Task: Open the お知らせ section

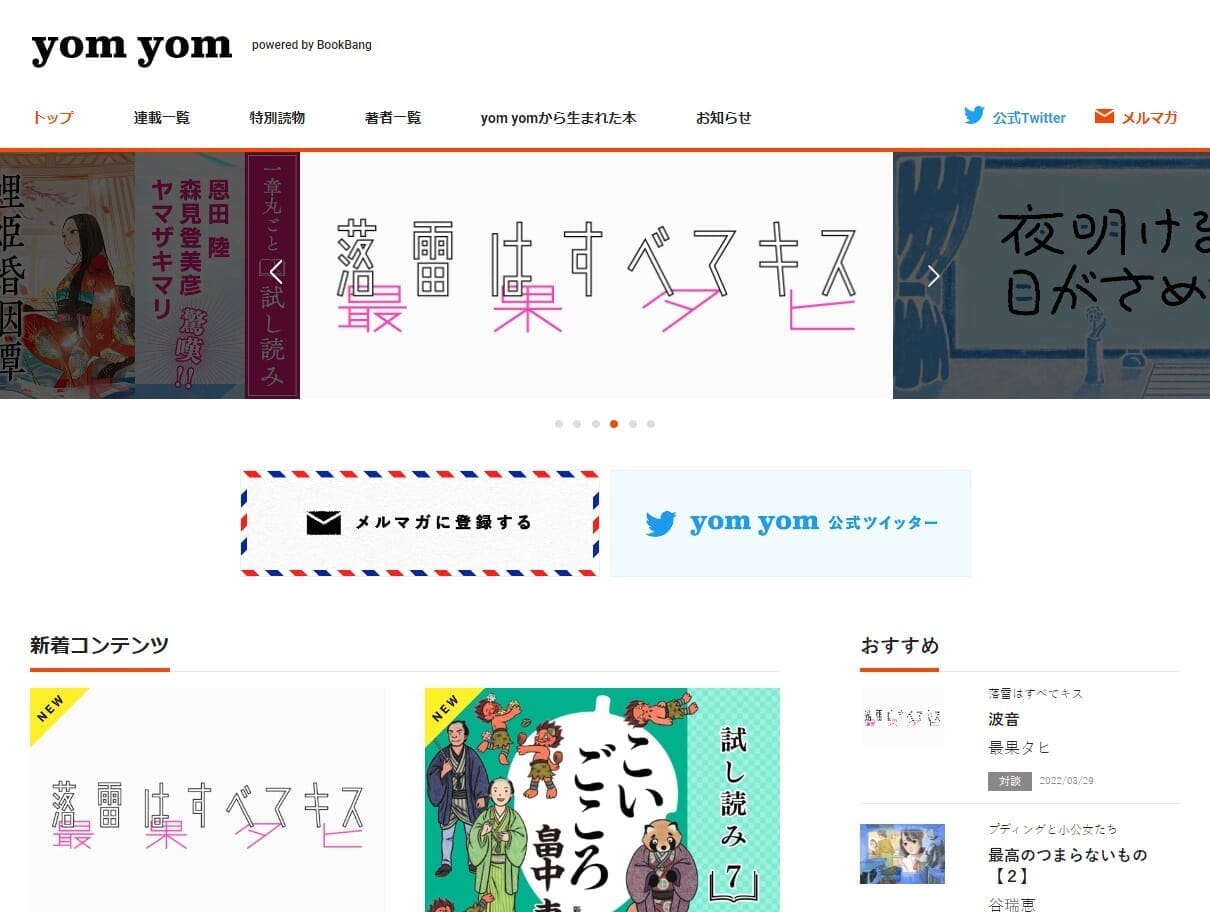Action: [723, 117]
